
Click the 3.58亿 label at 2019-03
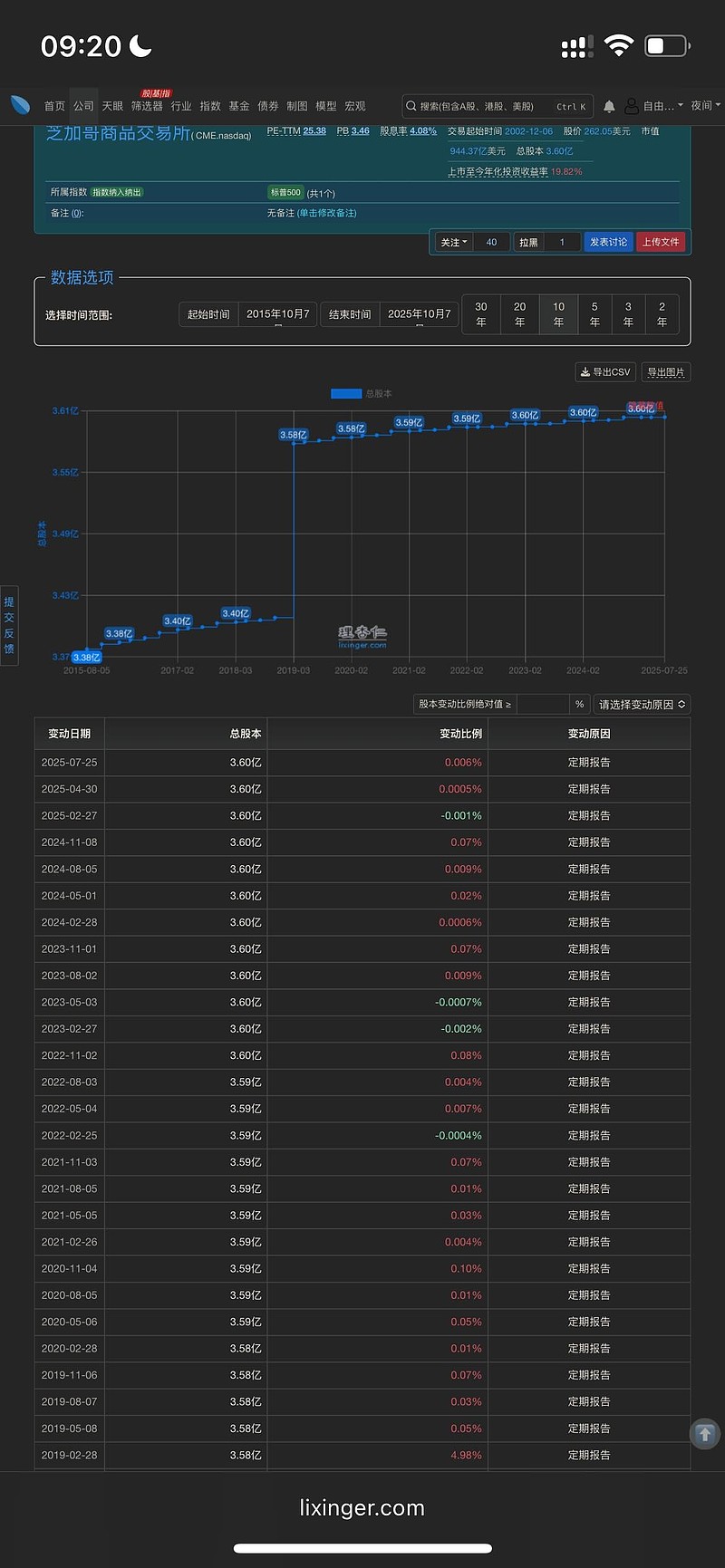coord(294,435)
